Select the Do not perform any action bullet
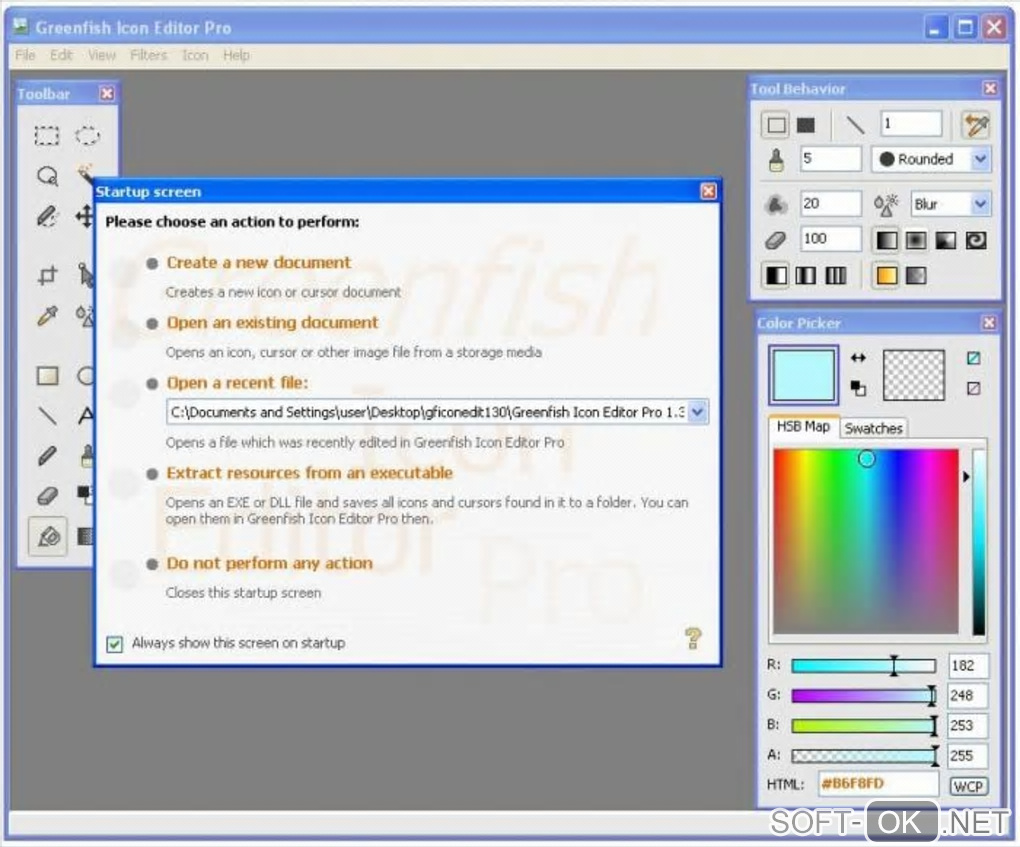 [x=152, y=564]
